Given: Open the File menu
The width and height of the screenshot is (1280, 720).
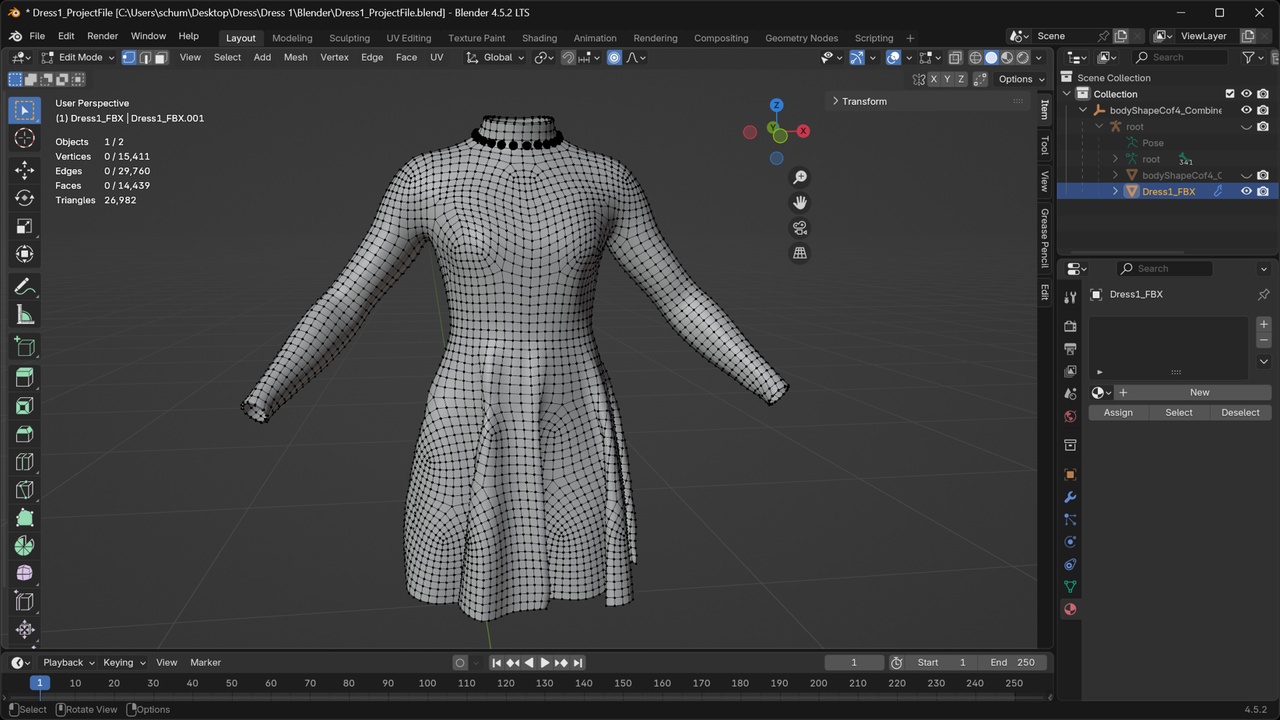Looking at the screenshot, I should click(37, 36).
